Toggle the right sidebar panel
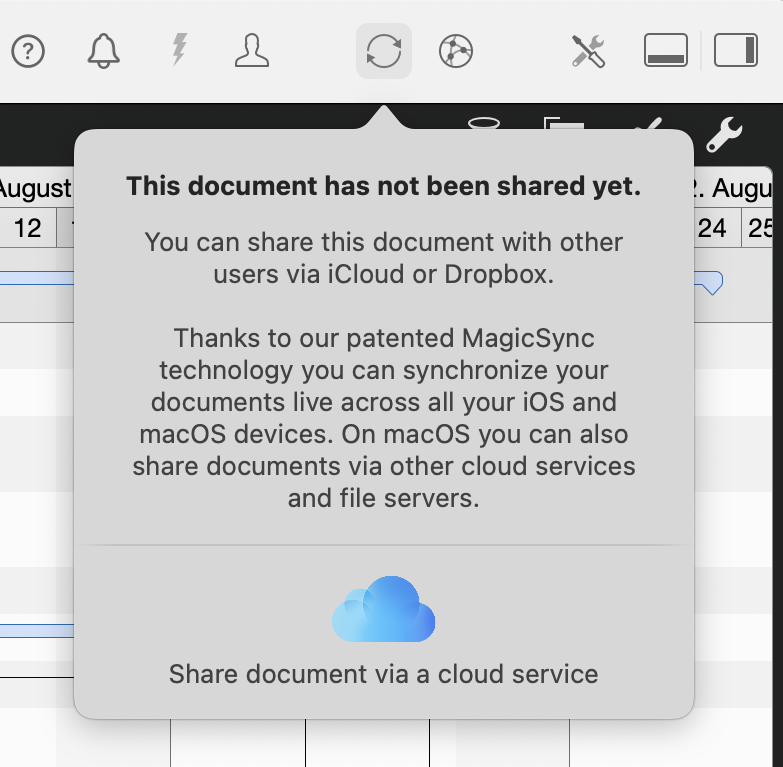The width and height of the screenshot is (783, 767). tap(736, 50)
